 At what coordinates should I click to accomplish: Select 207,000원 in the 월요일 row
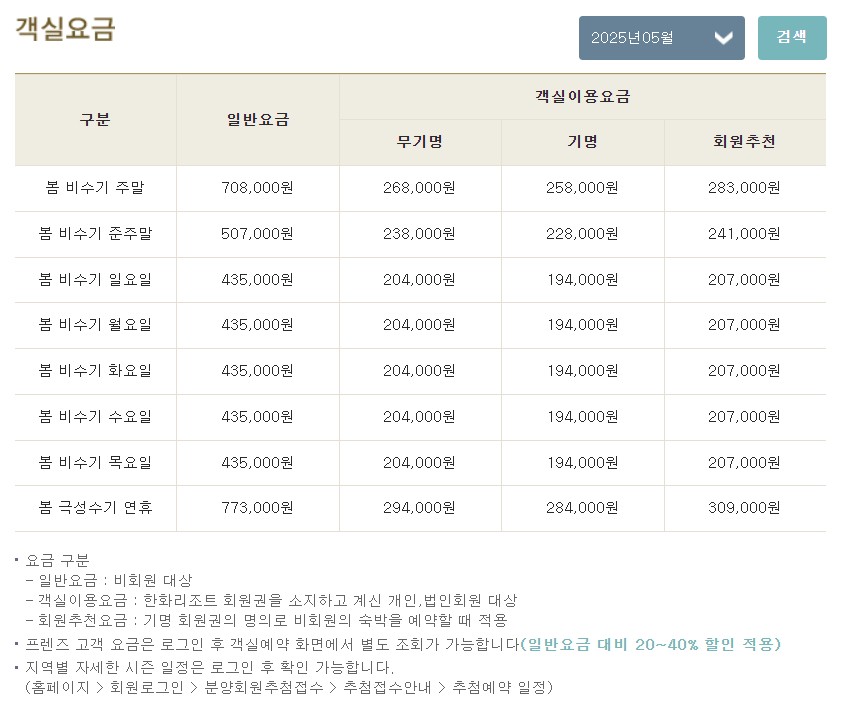click(744, 325)
